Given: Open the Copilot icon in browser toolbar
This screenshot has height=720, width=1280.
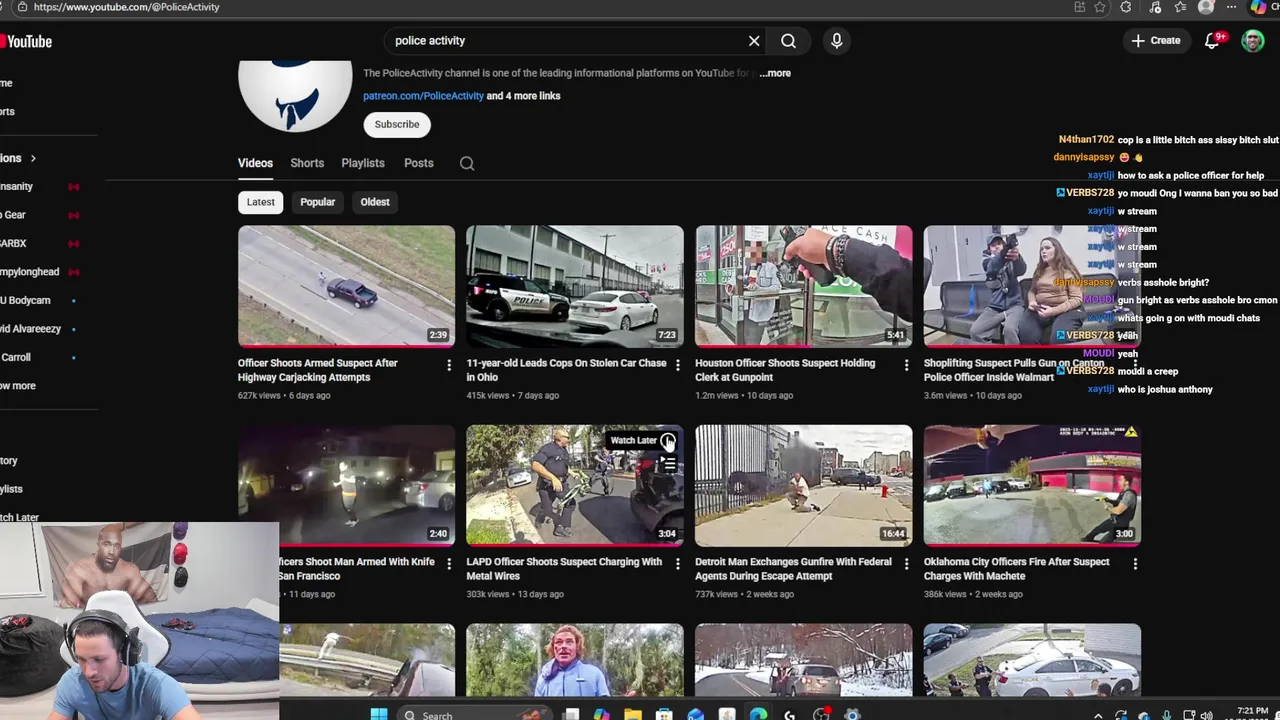Looking at the screenshot, I should point(1258,7).
